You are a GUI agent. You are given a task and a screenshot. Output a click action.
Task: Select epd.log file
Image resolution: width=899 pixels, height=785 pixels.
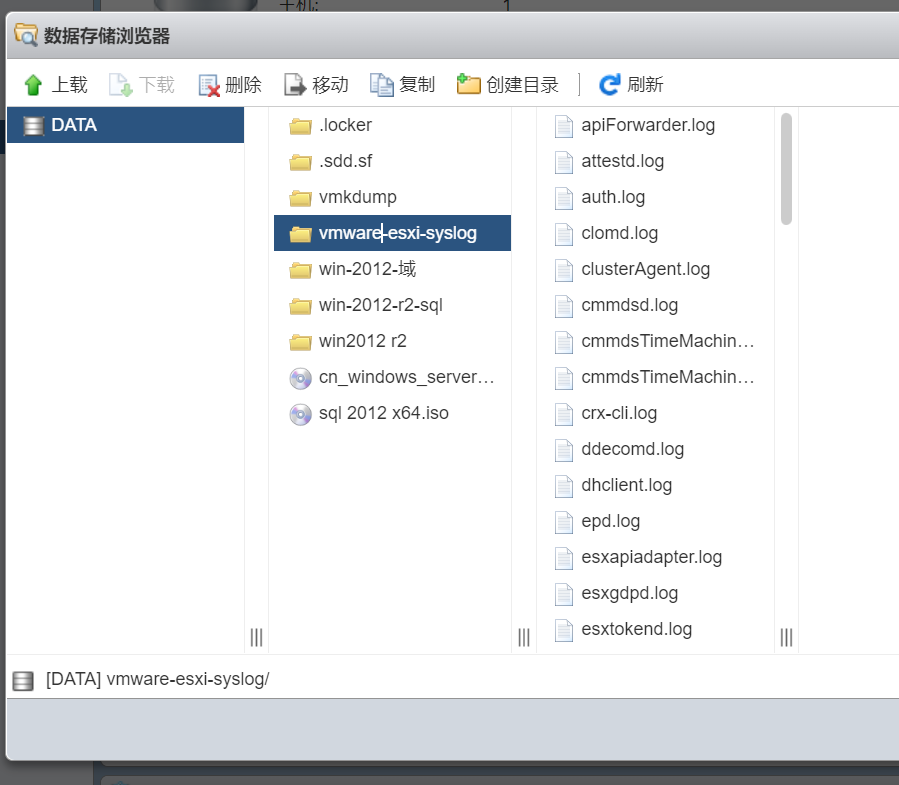pyautogui.click(x=656, y=521)
